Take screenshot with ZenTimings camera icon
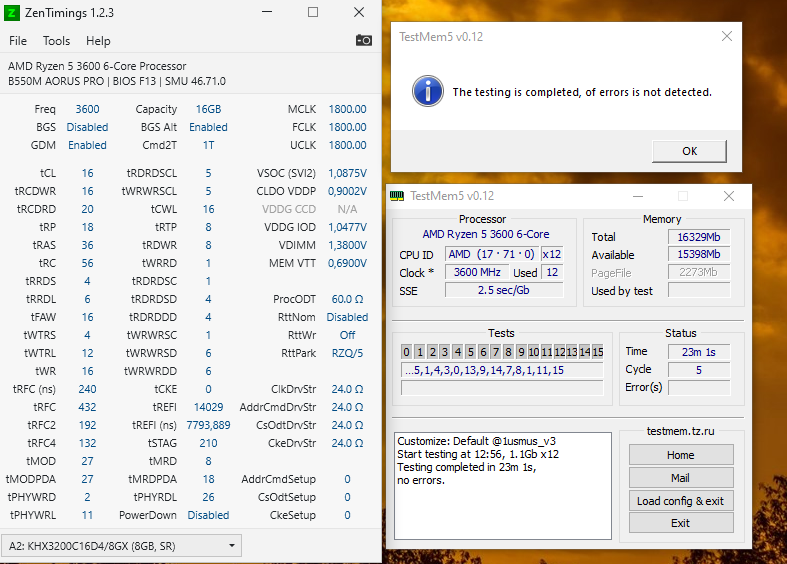This screenshot has height=564, width=787. point(364,40)
